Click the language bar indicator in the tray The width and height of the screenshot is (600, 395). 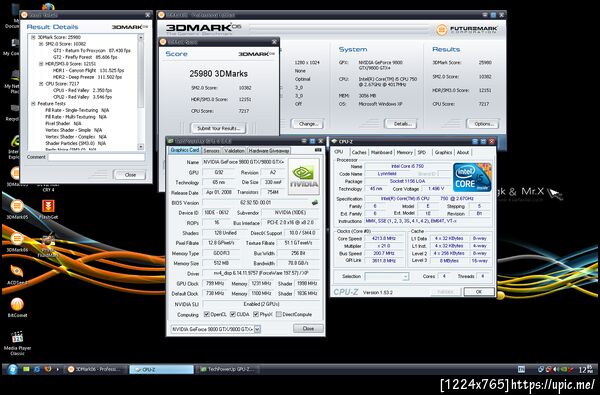[x=521, y=369]
